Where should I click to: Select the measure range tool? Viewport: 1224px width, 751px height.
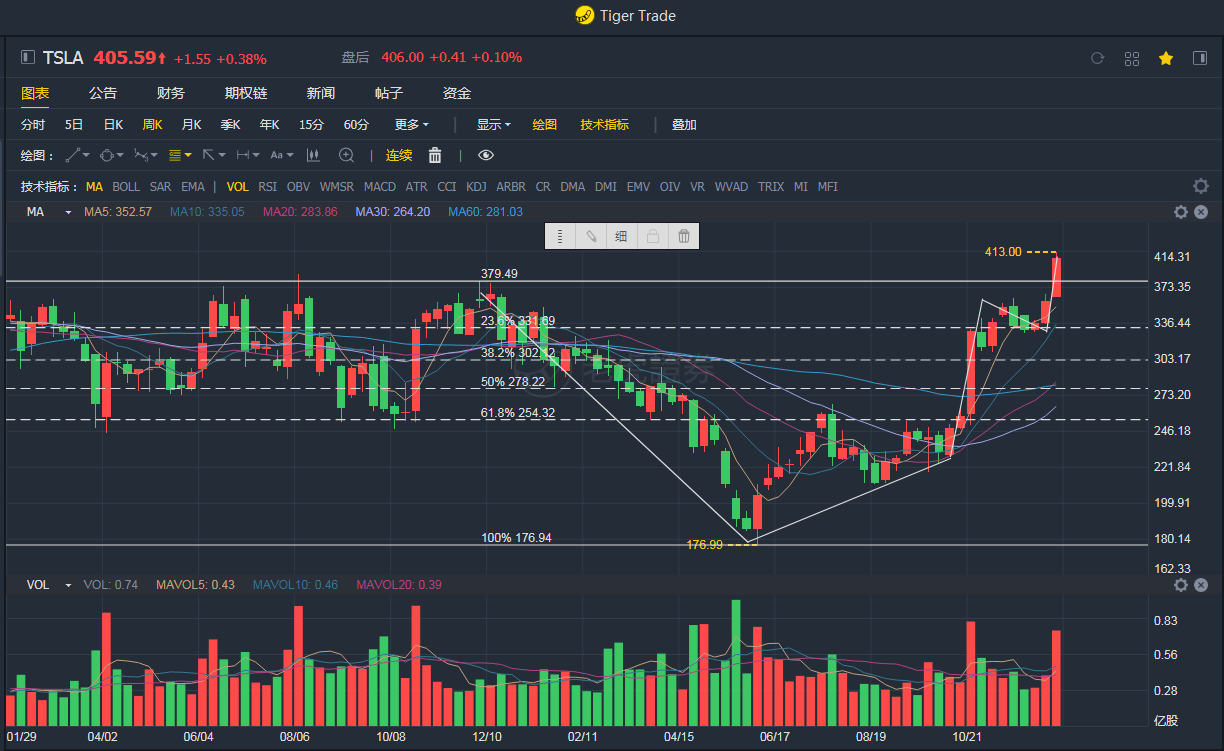[x=242, y=155]
